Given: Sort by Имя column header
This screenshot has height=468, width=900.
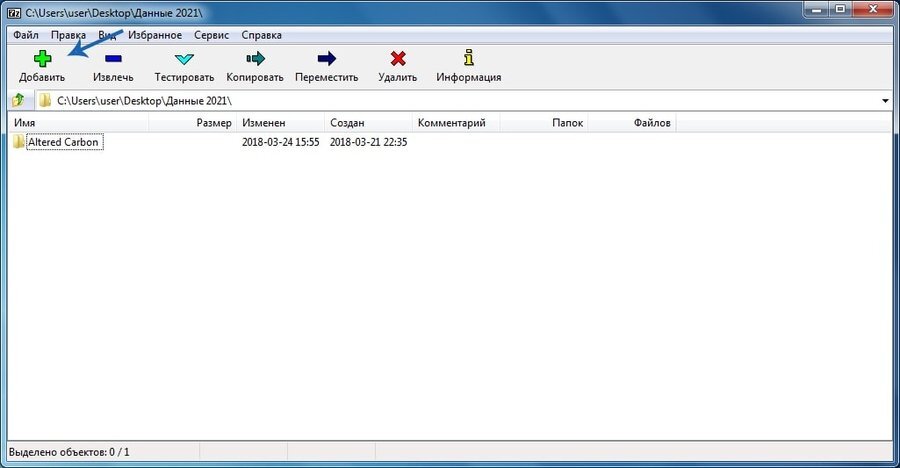Looking at the screenshot, I should [x=78, y=123].
